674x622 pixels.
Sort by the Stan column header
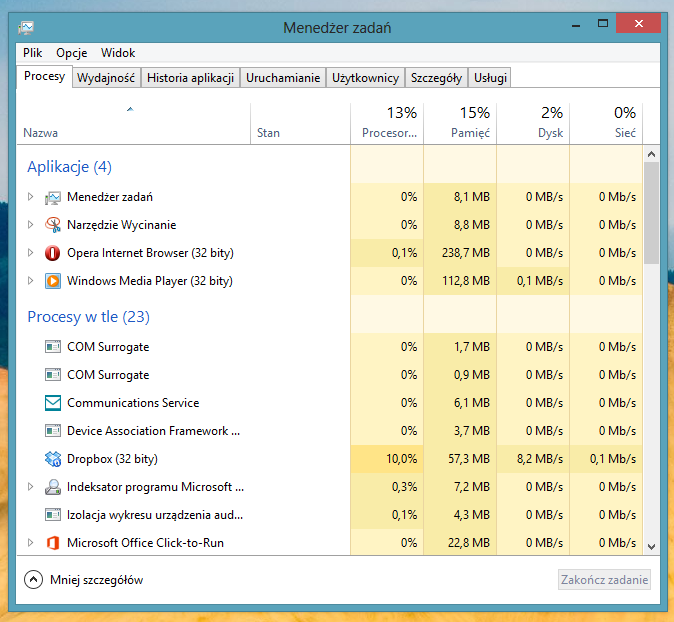[300, 124]
